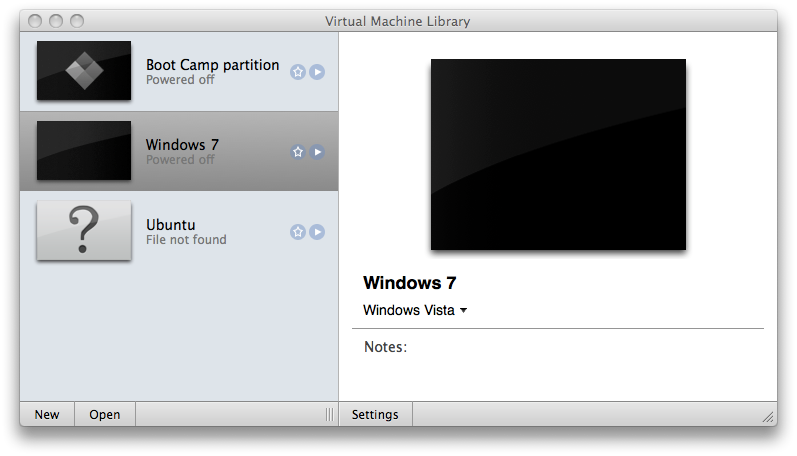Click the Ubuntu question mark thumbnail
Viewport: 797px width, 456px height.
pyautogui.click(x=84, y=230)
